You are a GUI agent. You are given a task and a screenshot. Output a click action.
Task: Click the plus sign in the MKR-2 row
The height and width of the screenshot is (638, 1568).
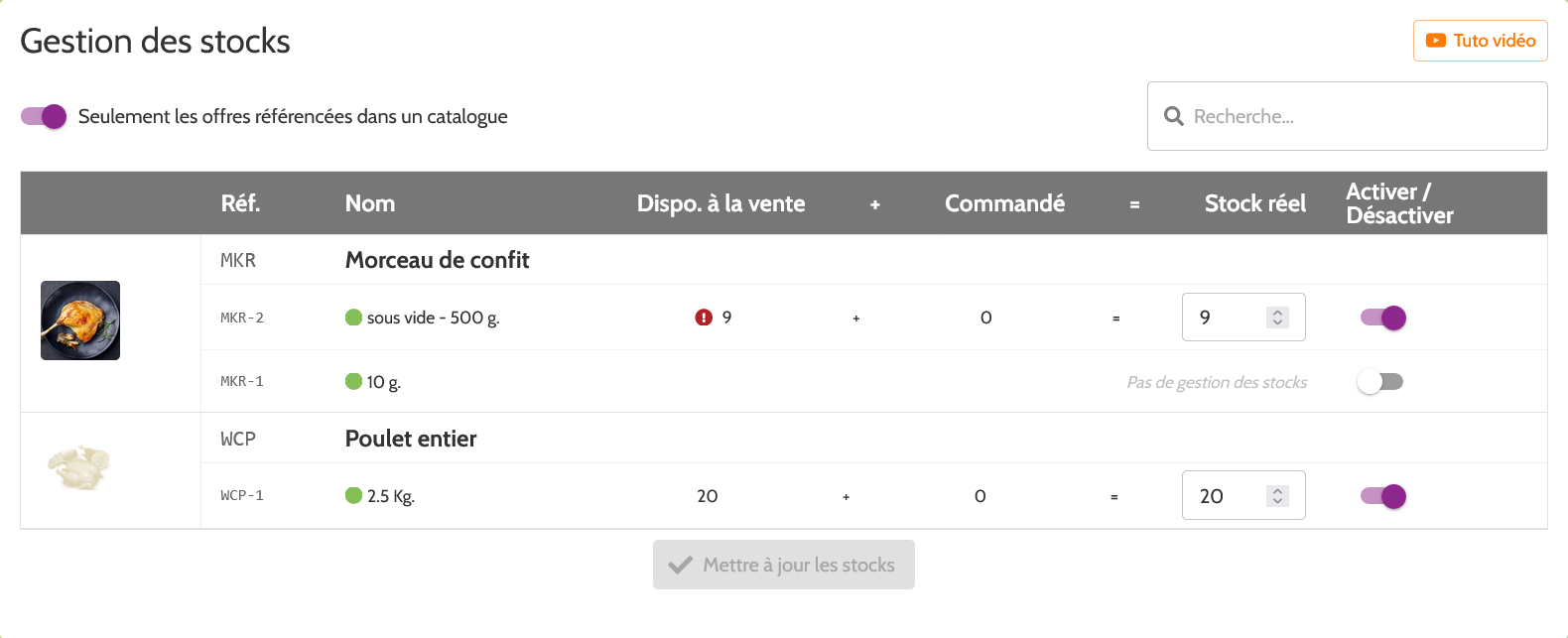[855, 318]
